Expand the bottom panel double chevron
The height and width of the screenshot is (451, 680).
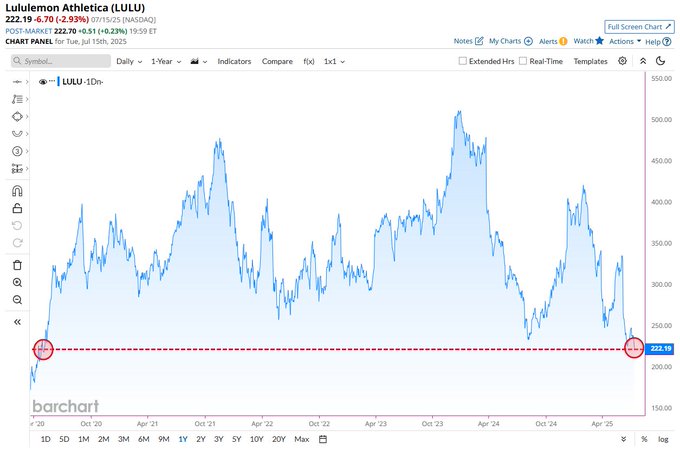623,439
